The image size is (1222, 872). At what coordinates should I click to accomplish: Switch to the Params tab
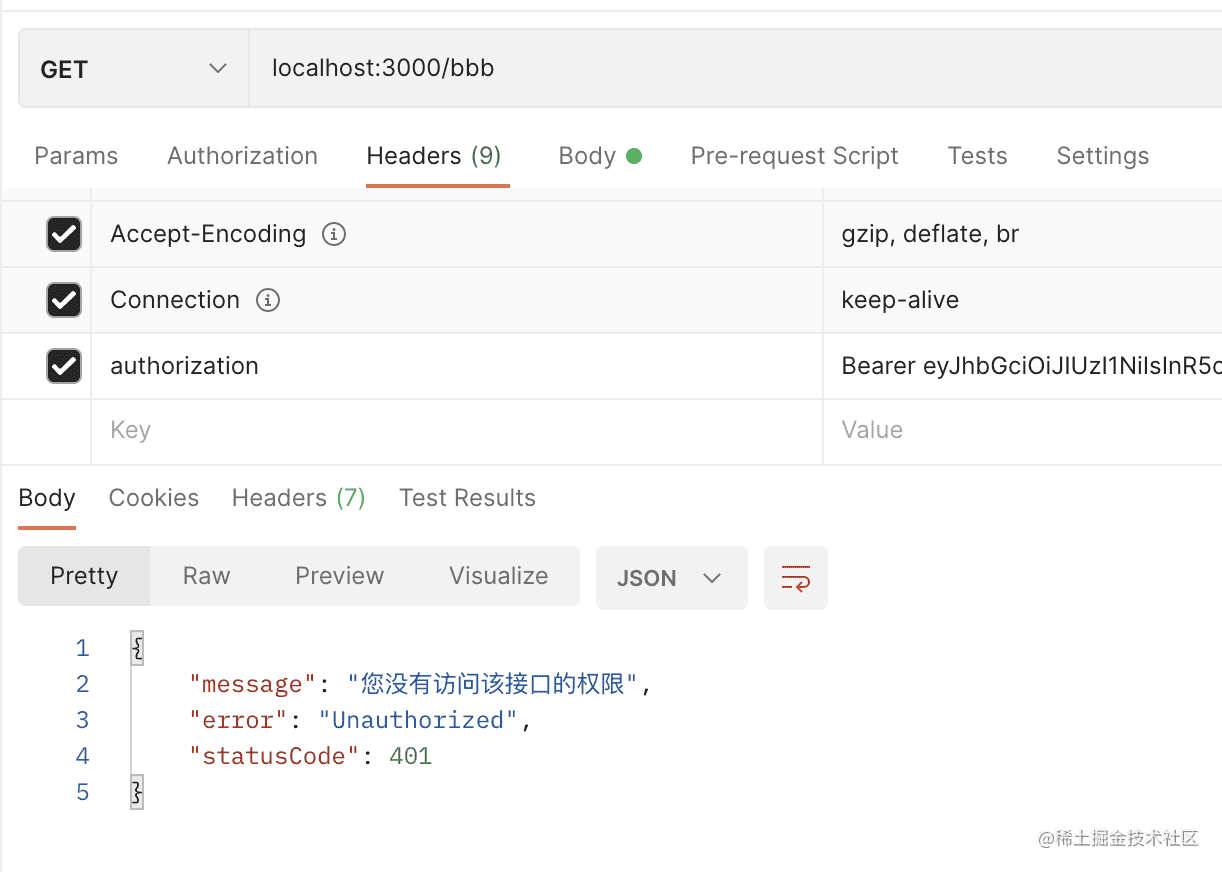[x=76, y=156]
